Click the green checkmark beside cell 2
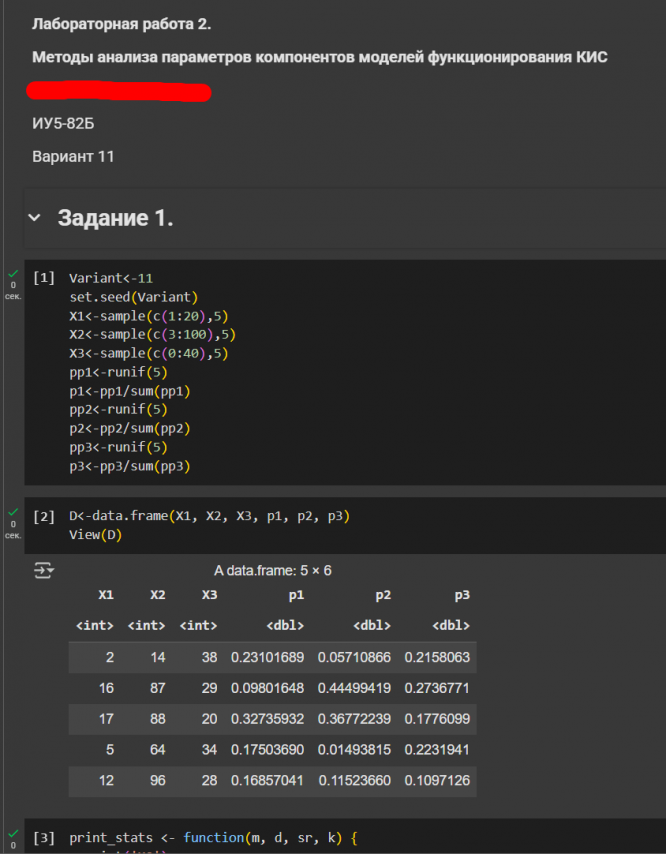 (13, 512)
